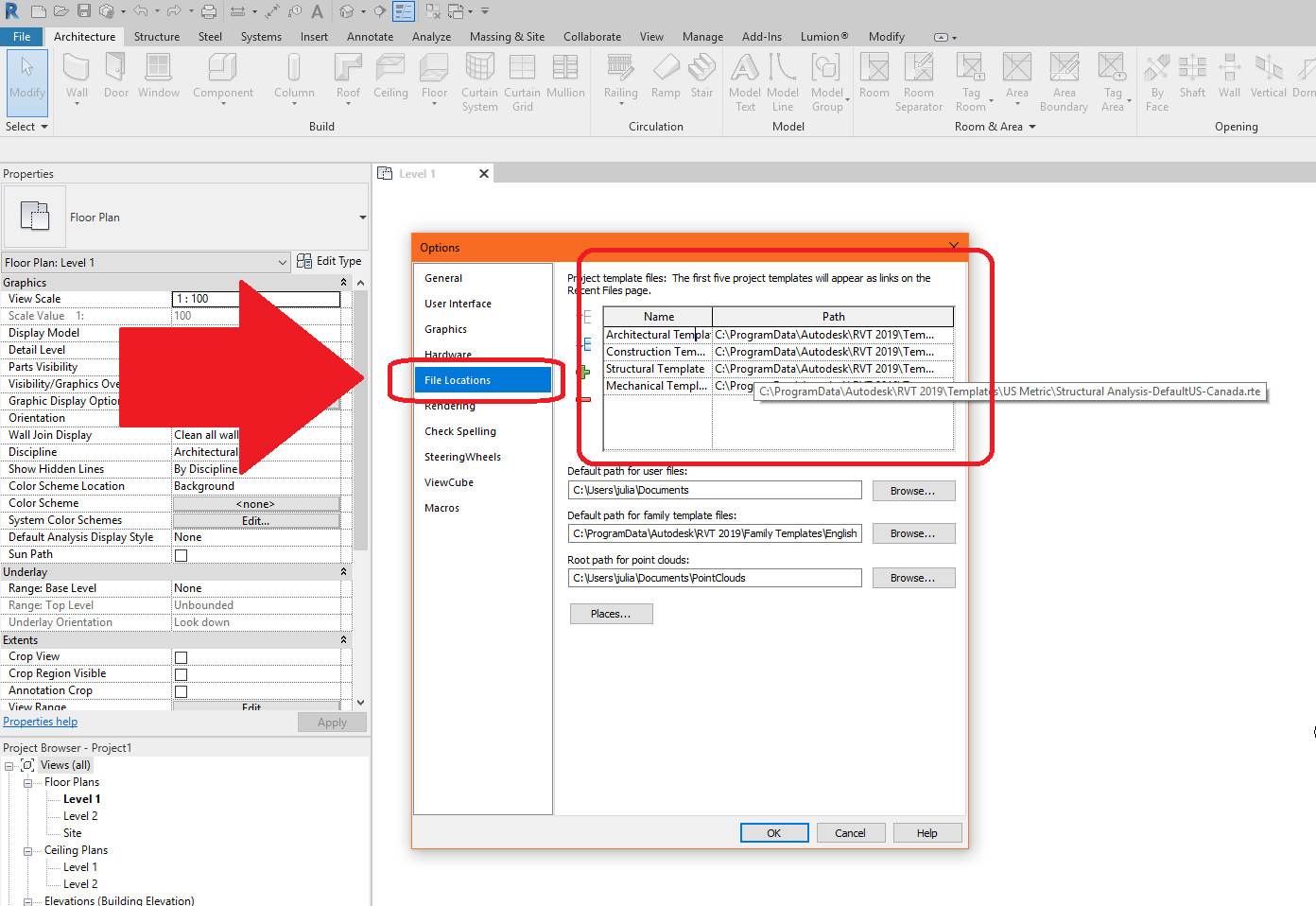Open the Properties help link
This screenshot has width=1316, height=906.
(40, 721)
